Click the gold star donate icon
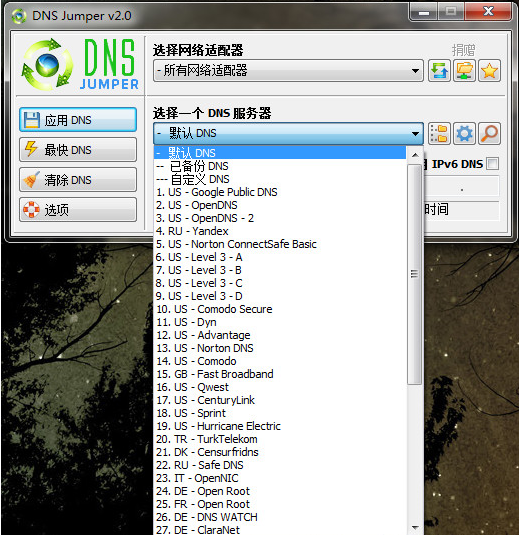 [489, 71]
